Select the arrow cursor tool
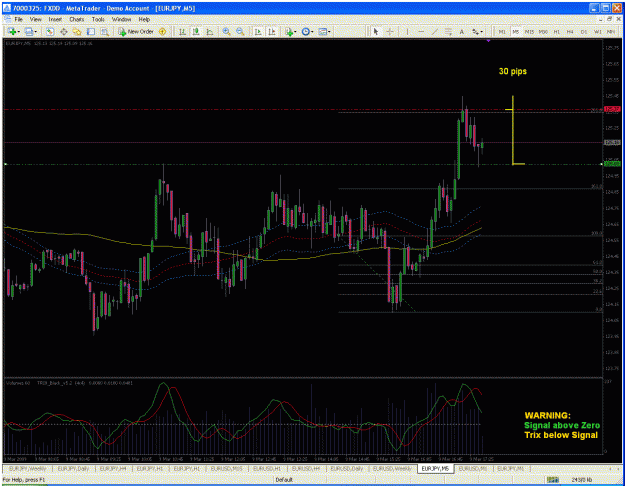625x486 pixels. (x=375, y=31)
